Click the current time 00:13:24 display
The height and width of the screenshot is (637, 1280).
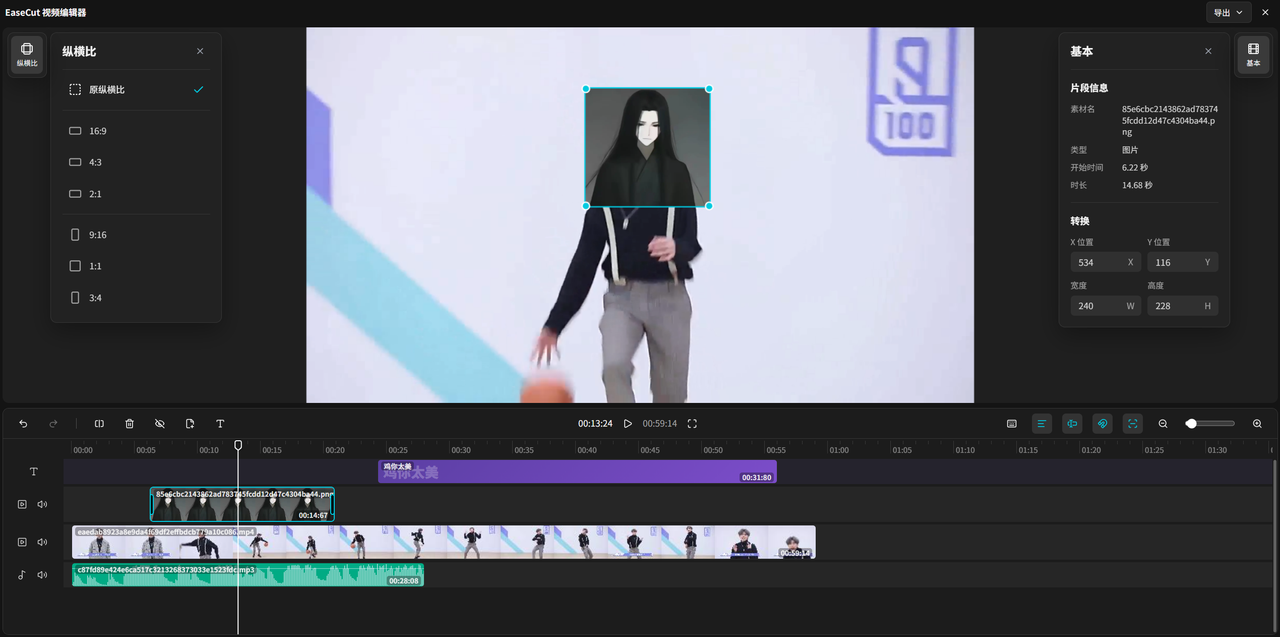coord(595,424)
